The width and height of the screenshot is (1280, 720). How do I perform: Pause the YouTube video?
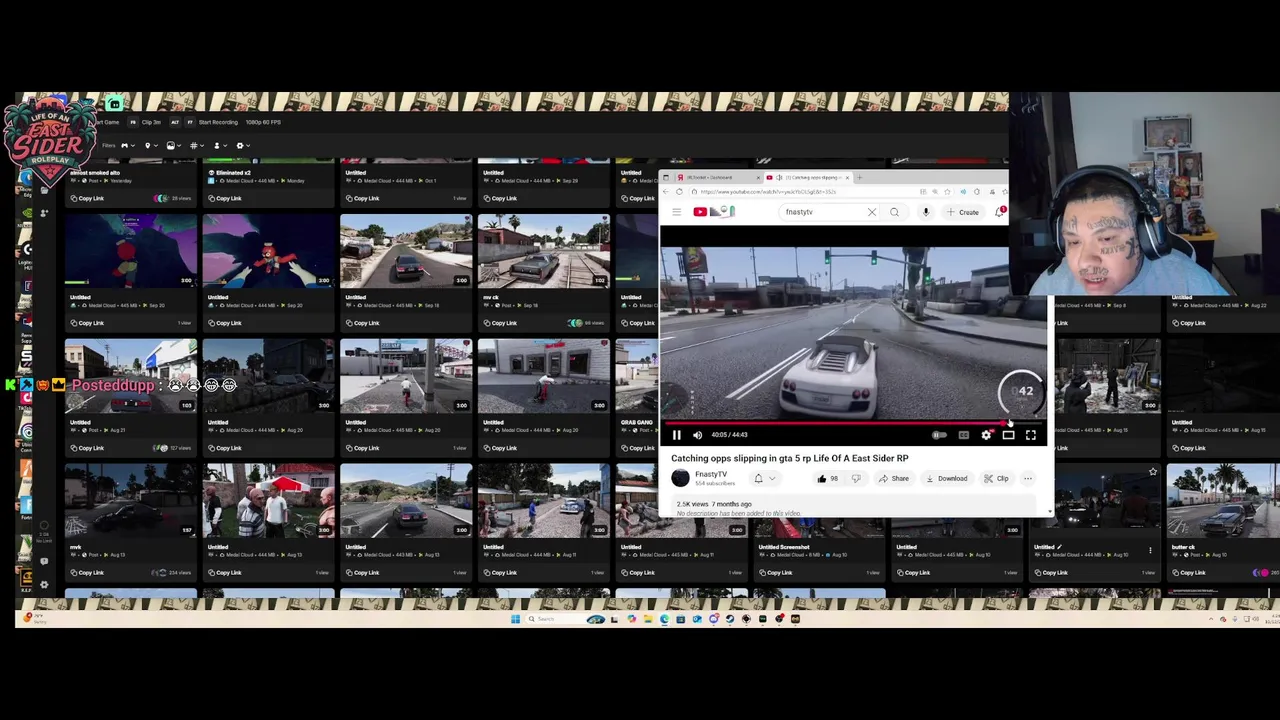677,435
